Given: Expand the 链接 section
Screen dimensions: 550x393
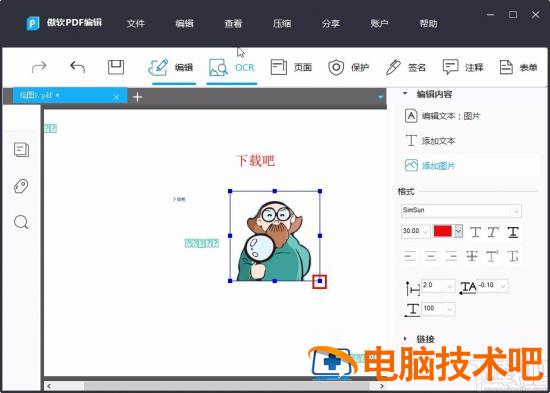Looking at the screenshot, I should [x=405, y=339].
